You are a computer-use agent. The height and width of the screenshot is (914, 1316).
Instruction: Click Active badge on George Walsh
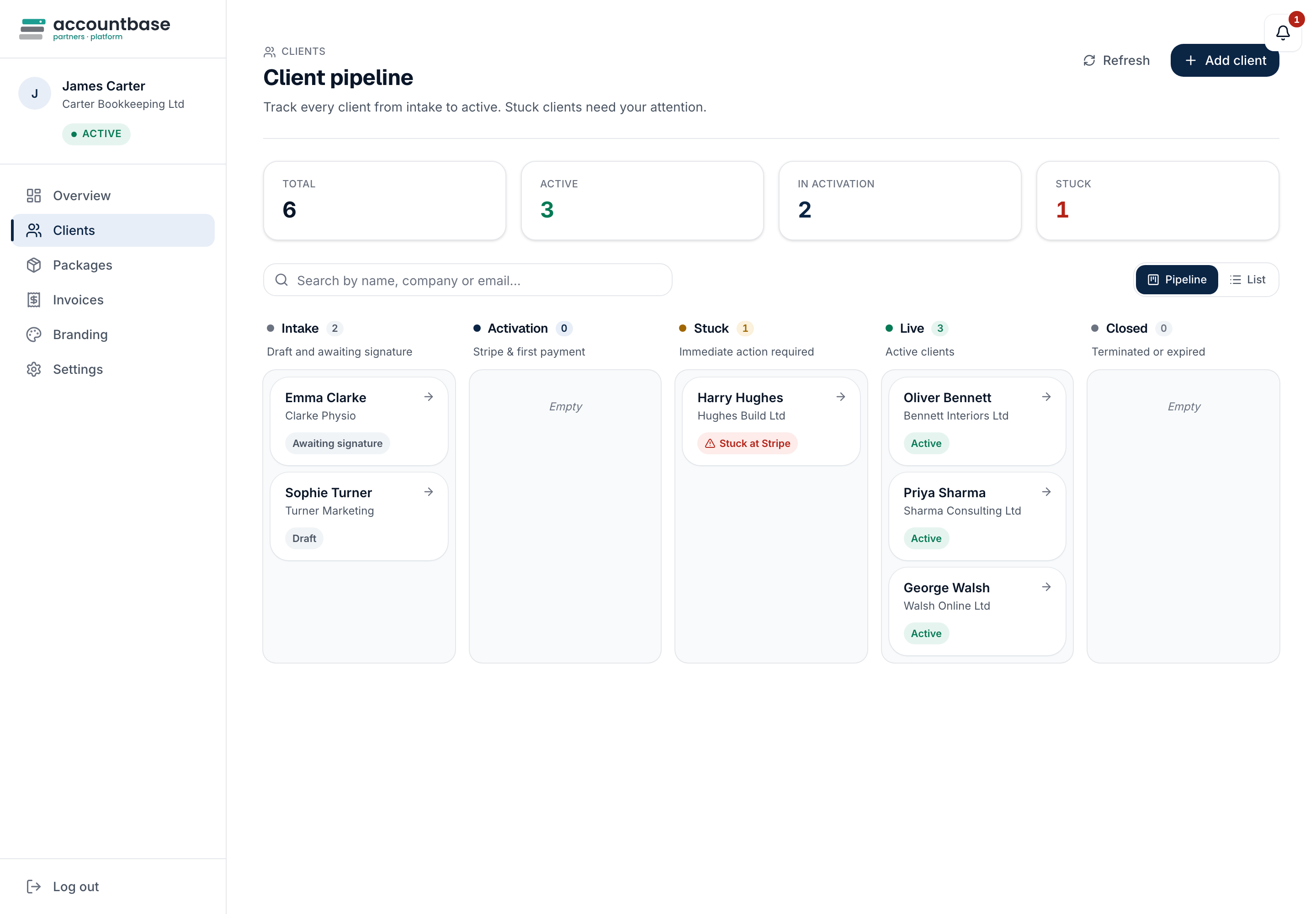pyautogui.click(x=926, y=634)
